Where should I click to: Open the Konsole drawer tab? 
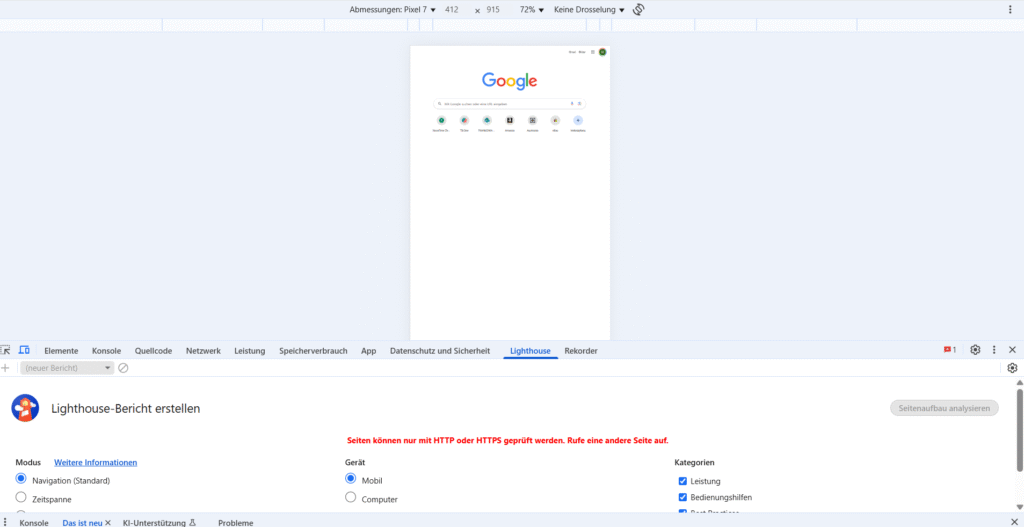tap(34, 522)
